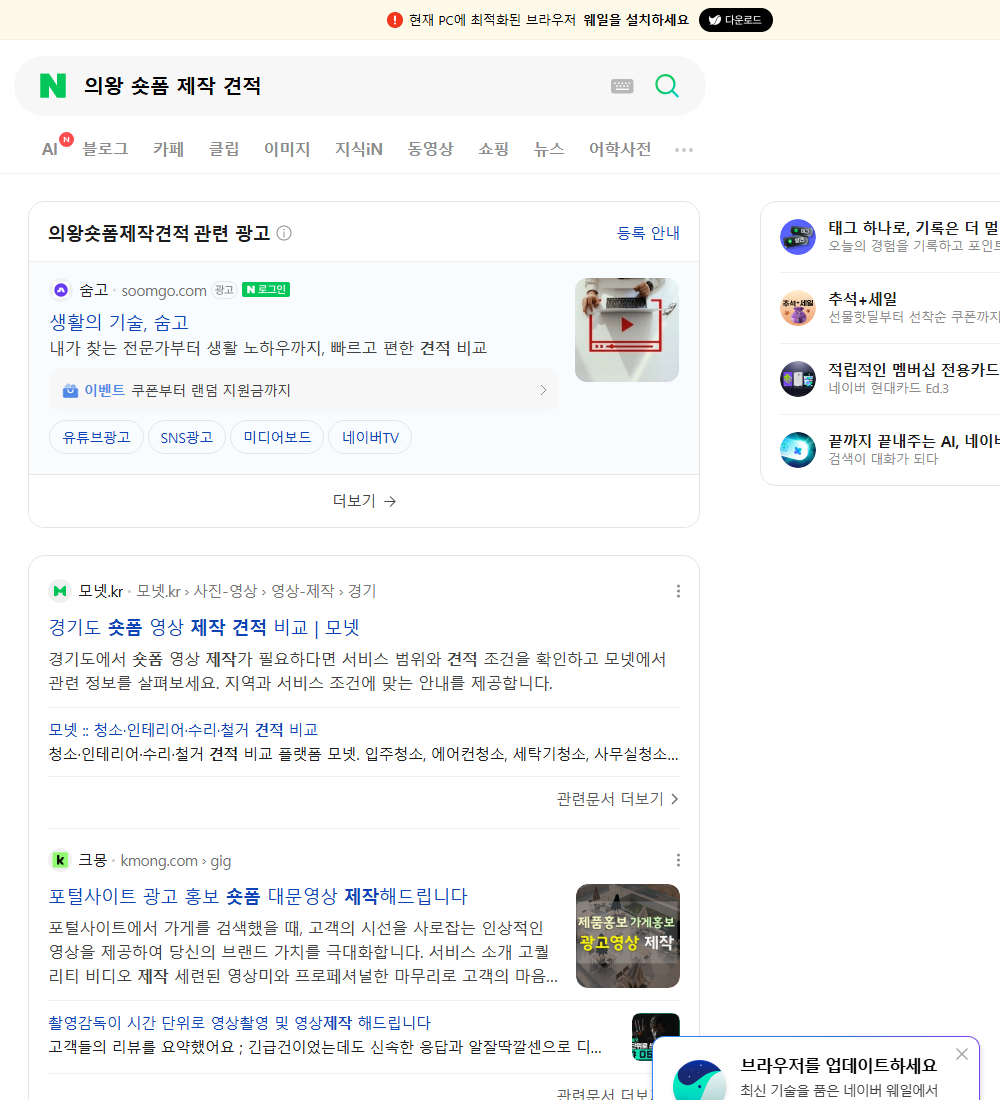Screen dimensions: 1000x1100
Task: Click the 웨일을 설치하세요 banner text
Action: tap(636, 20)
